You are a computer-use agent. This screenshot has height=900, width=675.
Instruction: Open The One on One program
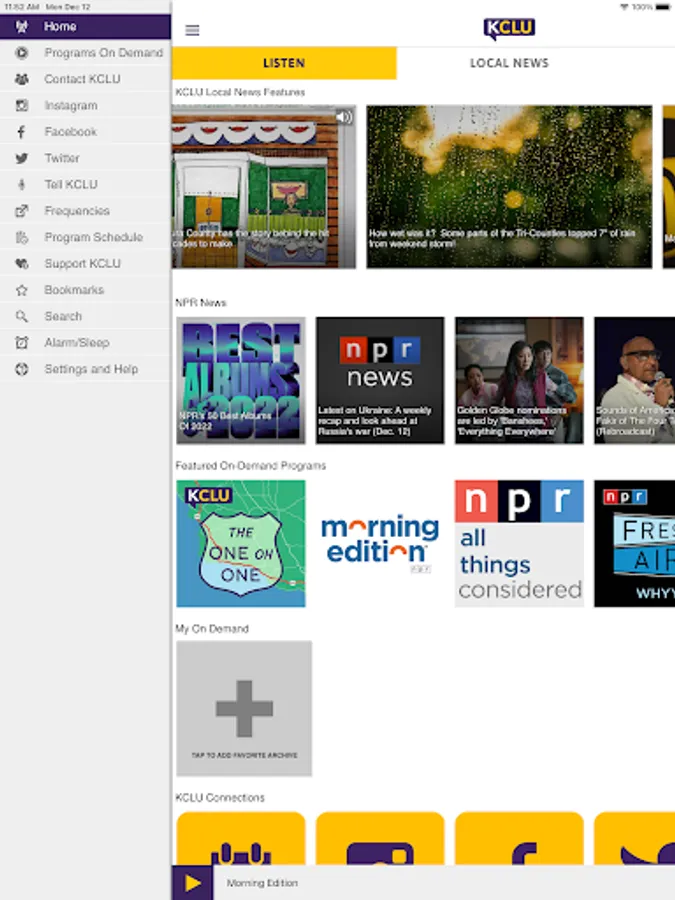click(x=241, y=544)
